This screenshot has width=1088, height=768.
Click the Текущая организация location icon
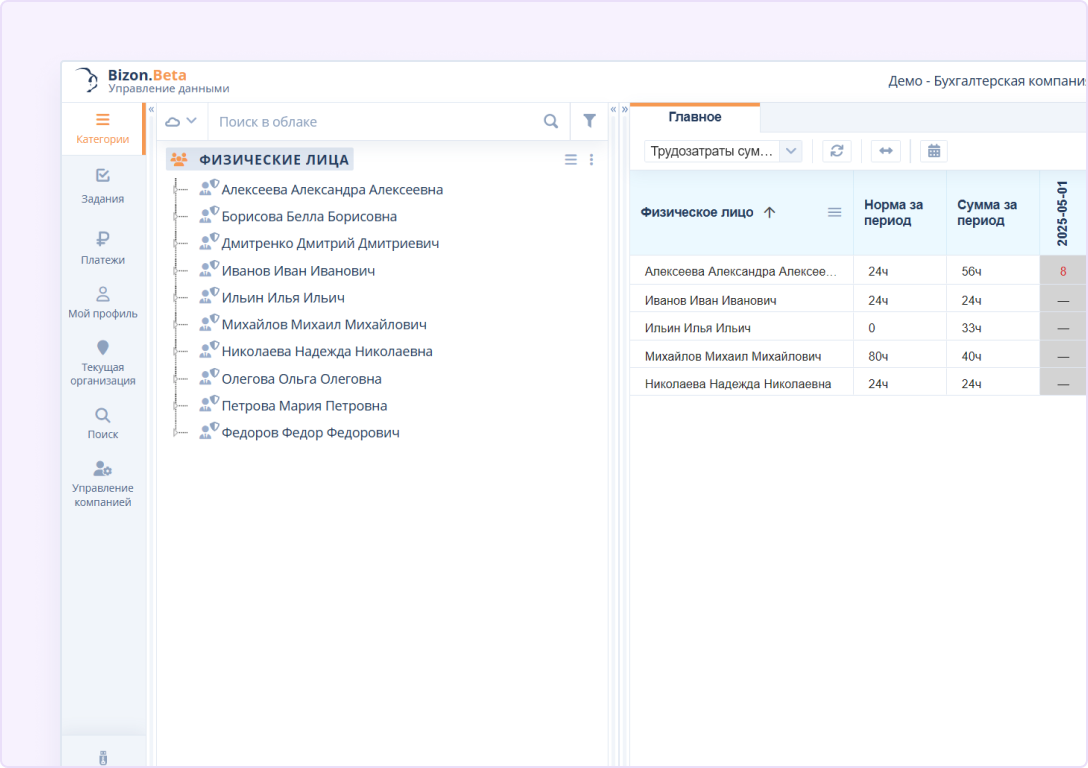coord(102,347)
